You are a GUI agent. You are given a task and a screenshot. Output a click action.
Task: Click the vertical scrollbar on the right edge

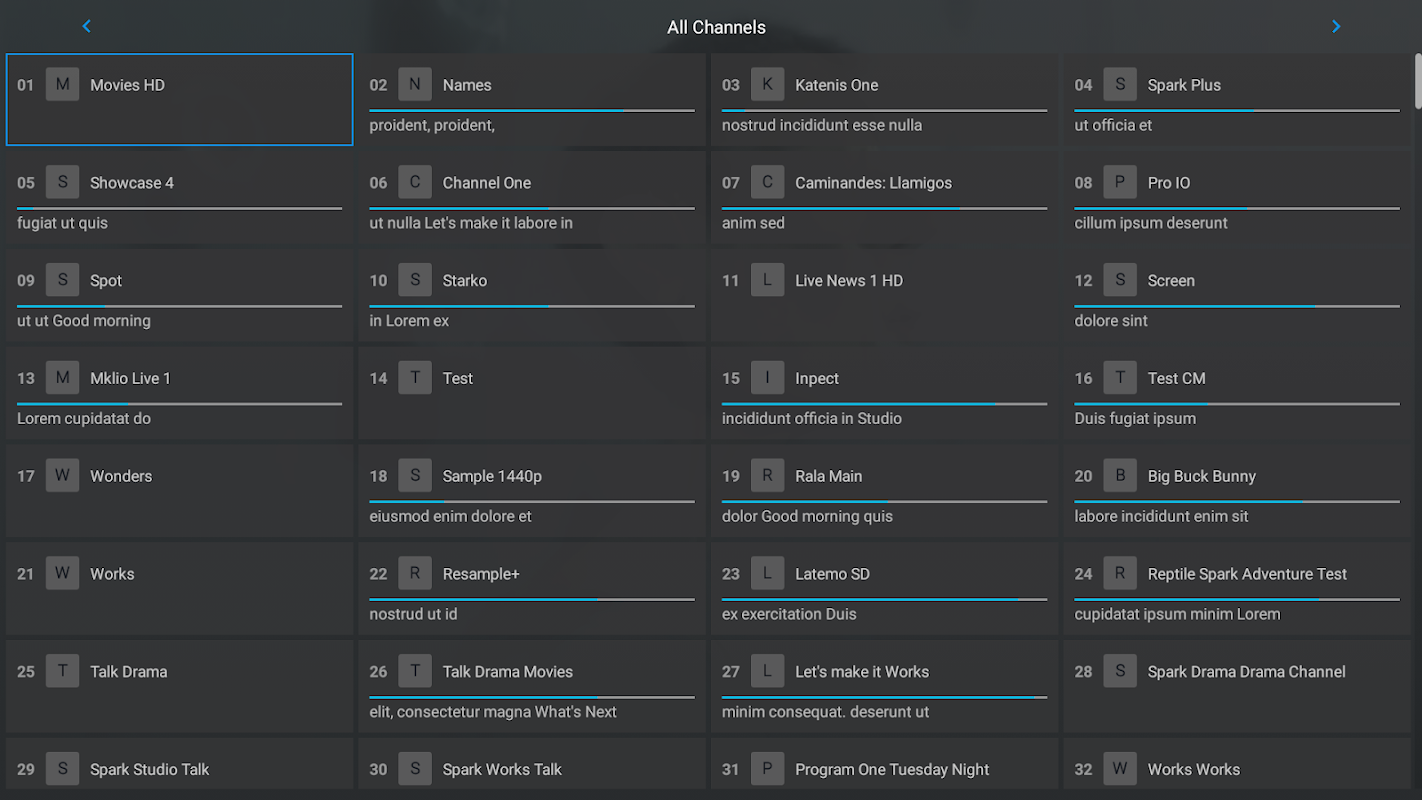point(1418,80)
